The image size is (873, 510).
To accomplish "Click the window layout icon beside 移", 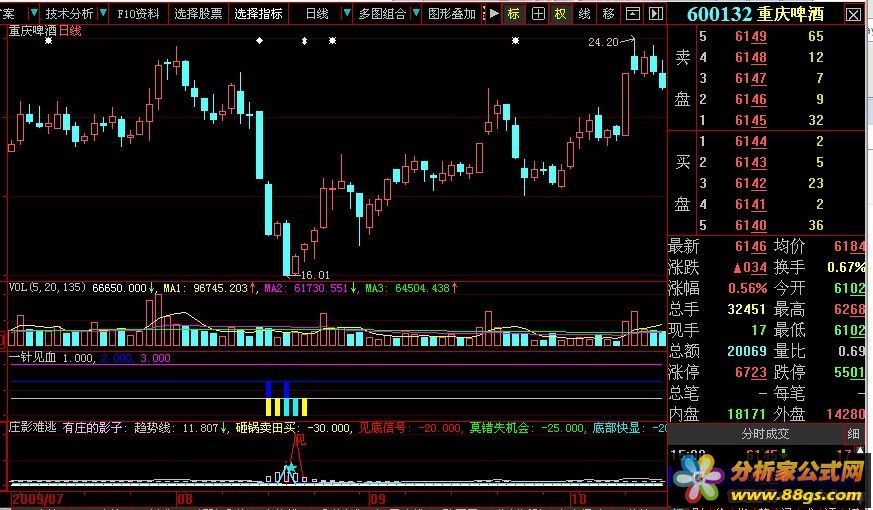I will [x=632, y=13].
